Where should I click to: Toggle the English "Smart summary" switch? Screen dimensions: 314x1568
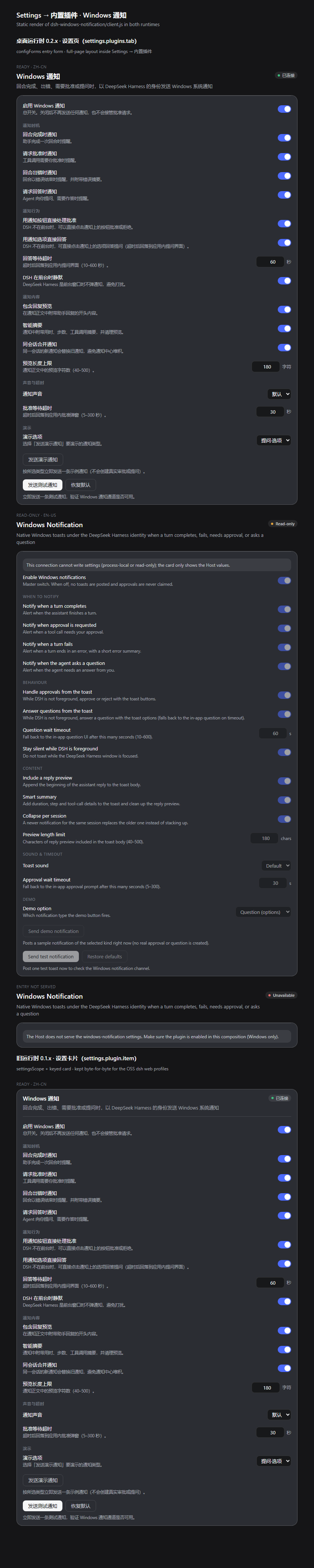click(x=284, y=800)
